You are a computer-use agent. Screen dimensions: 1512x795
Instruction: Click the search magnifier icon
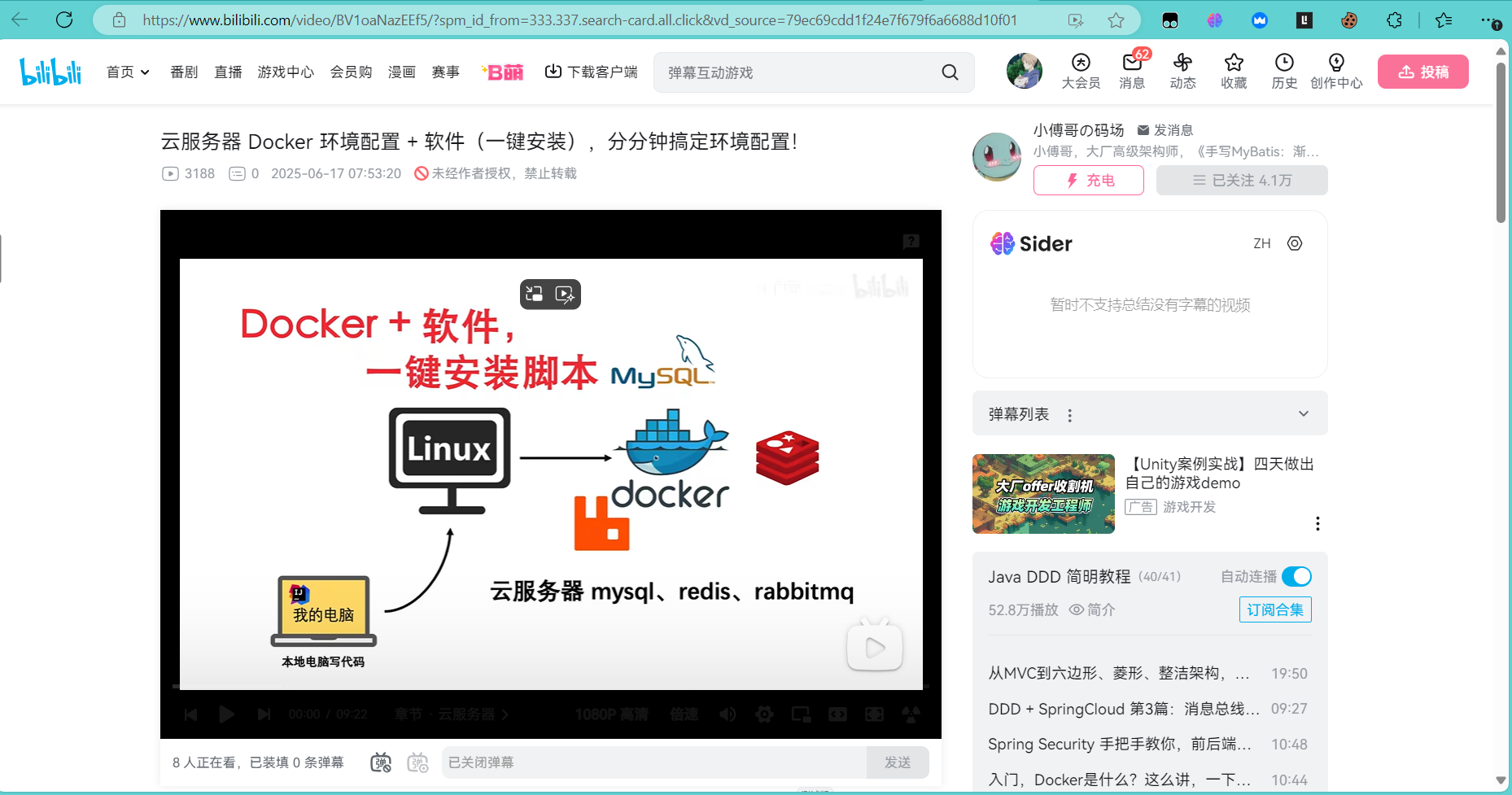tap(950, 72)
